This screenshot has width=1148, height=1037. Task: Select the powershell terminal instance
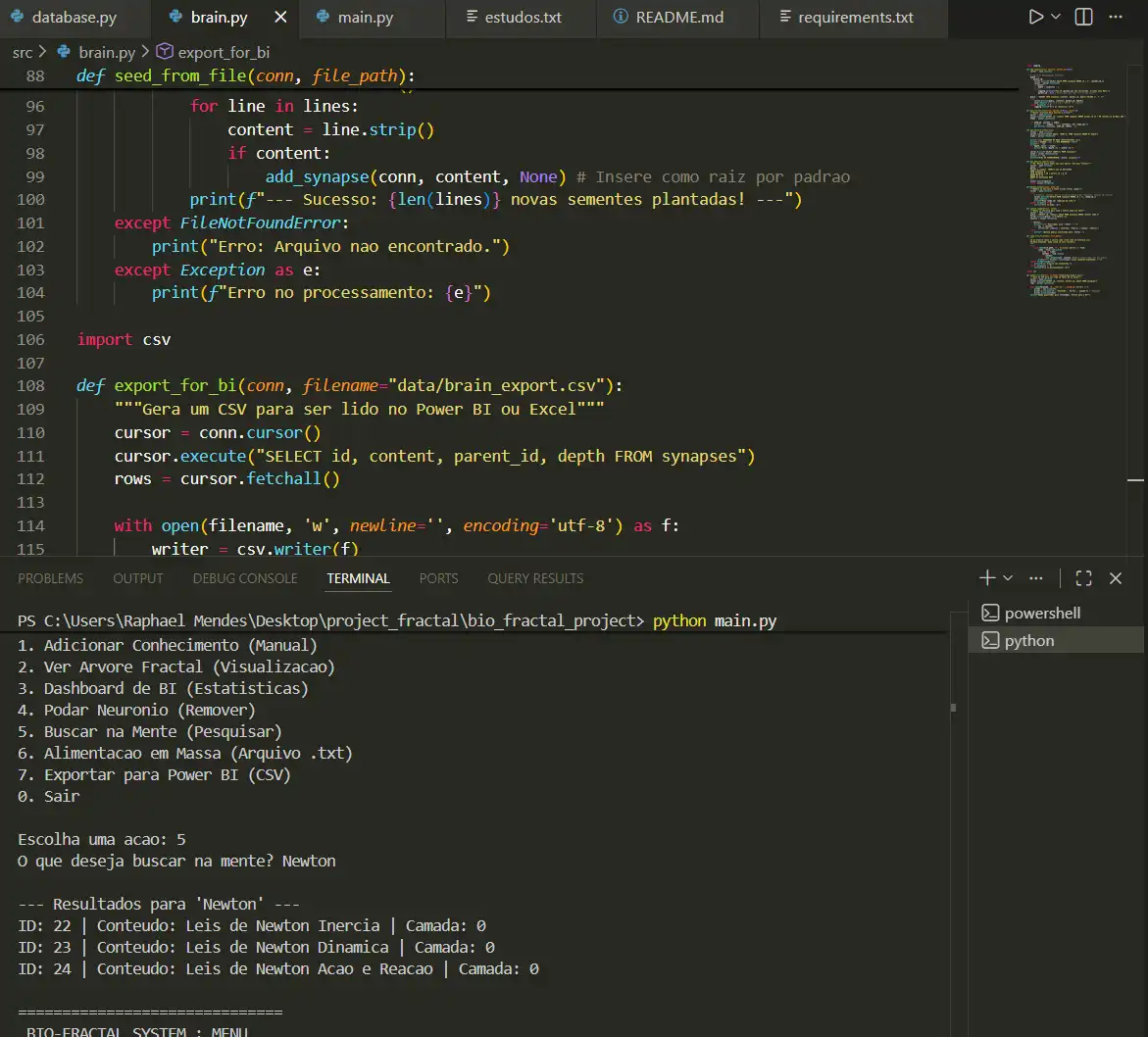pos(1042,613)
